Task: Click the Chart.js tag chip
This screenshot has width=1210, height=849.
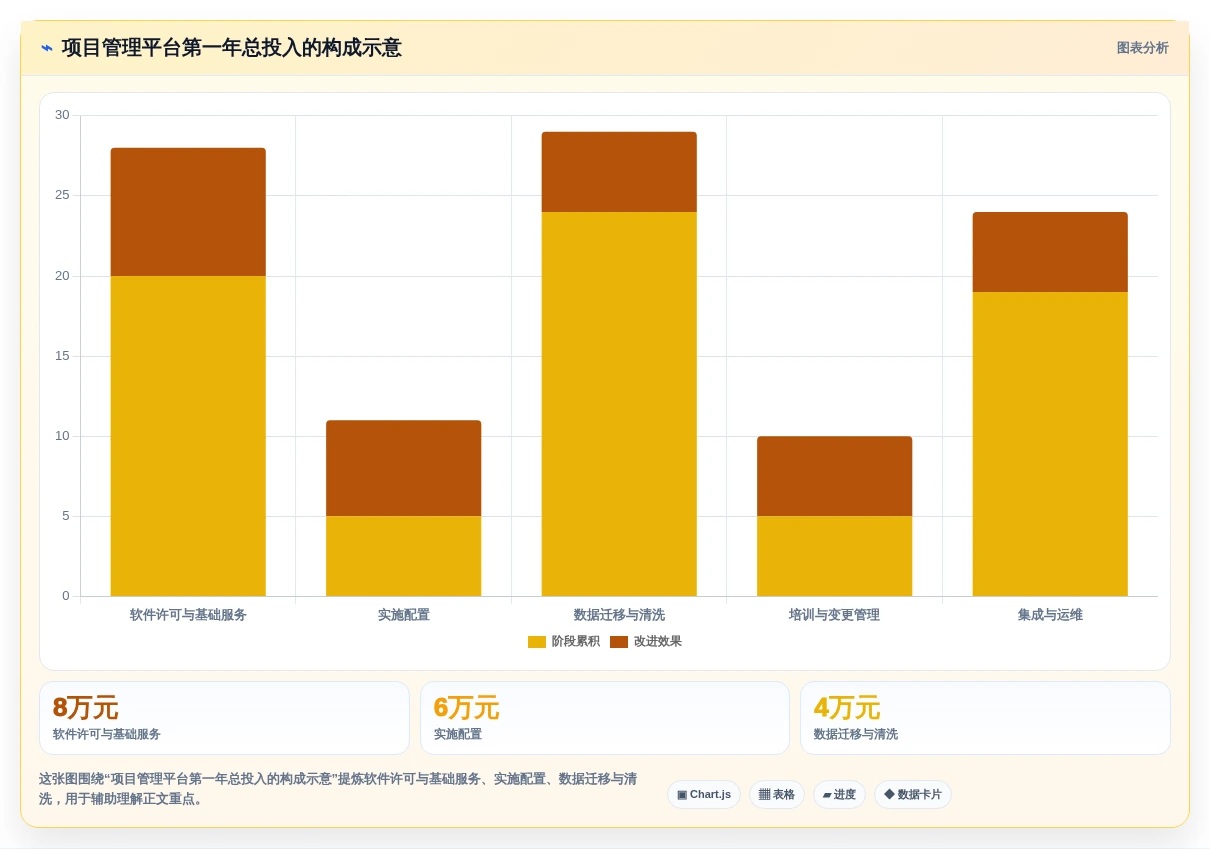Action: (x=704, y=795)
